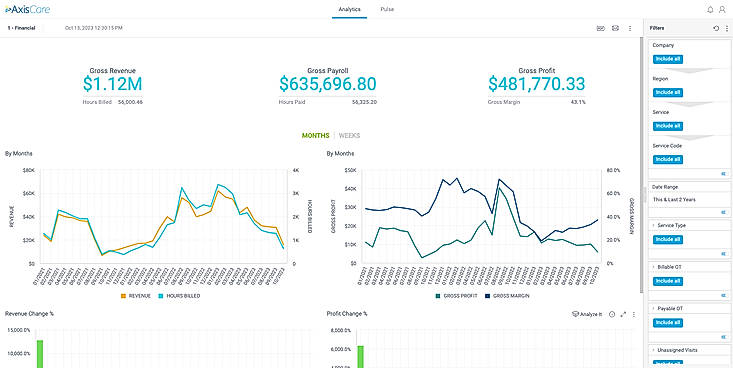Maximize the Profit Change % widget

point(623,315)
